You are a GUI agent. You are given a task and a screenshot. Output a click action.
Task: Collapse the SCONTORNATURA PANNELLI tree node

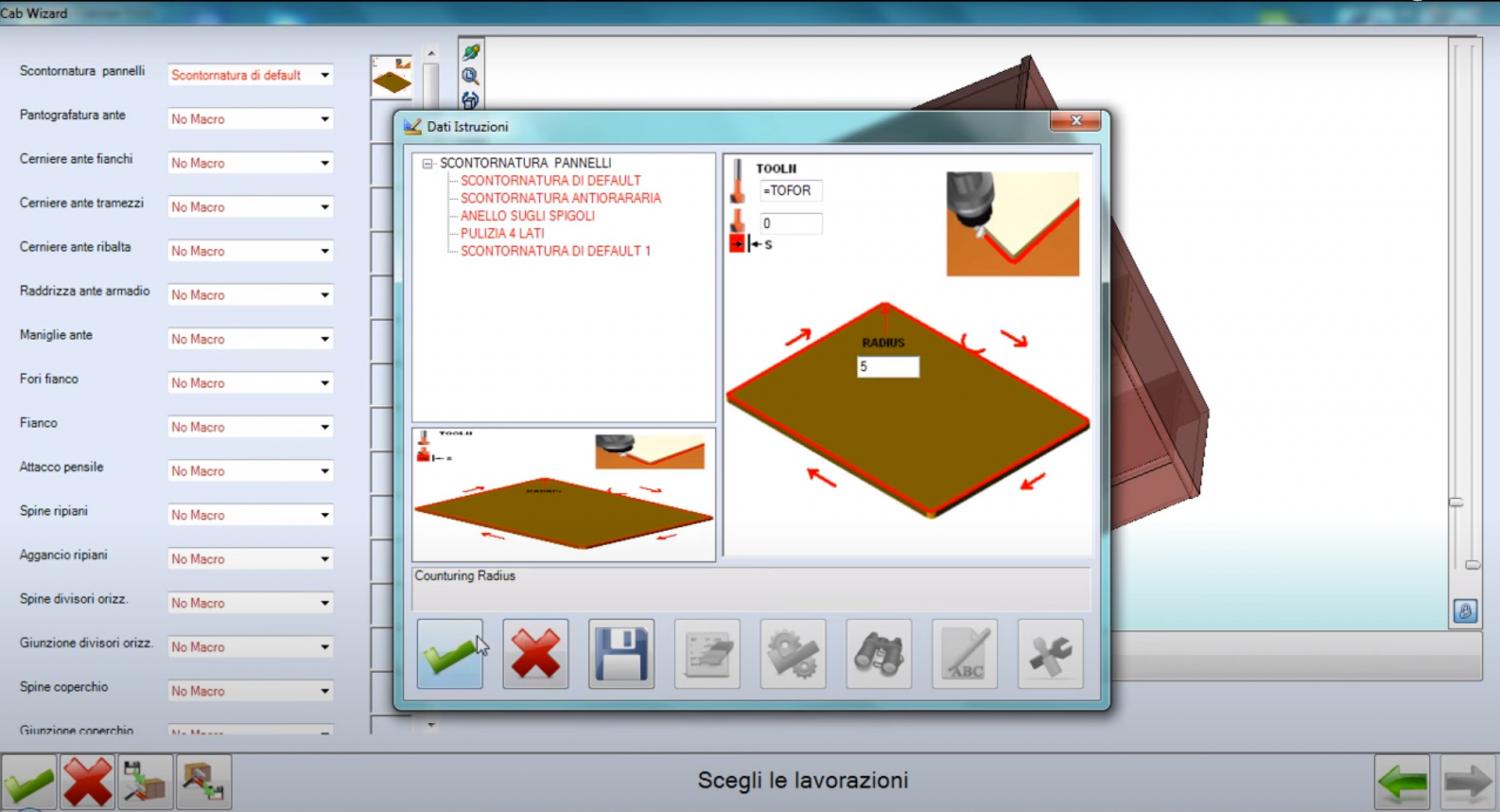pos(428,164)
